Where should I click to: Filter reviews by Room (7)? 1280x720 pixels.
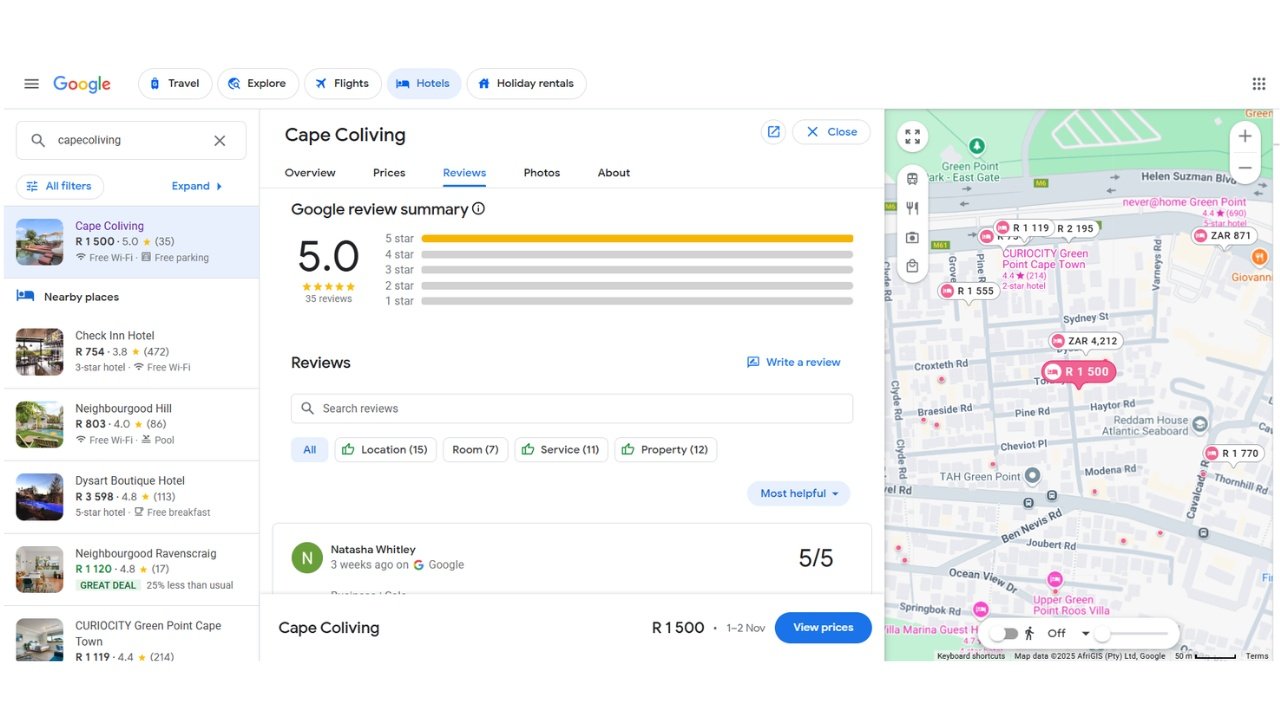pos(475,450)
